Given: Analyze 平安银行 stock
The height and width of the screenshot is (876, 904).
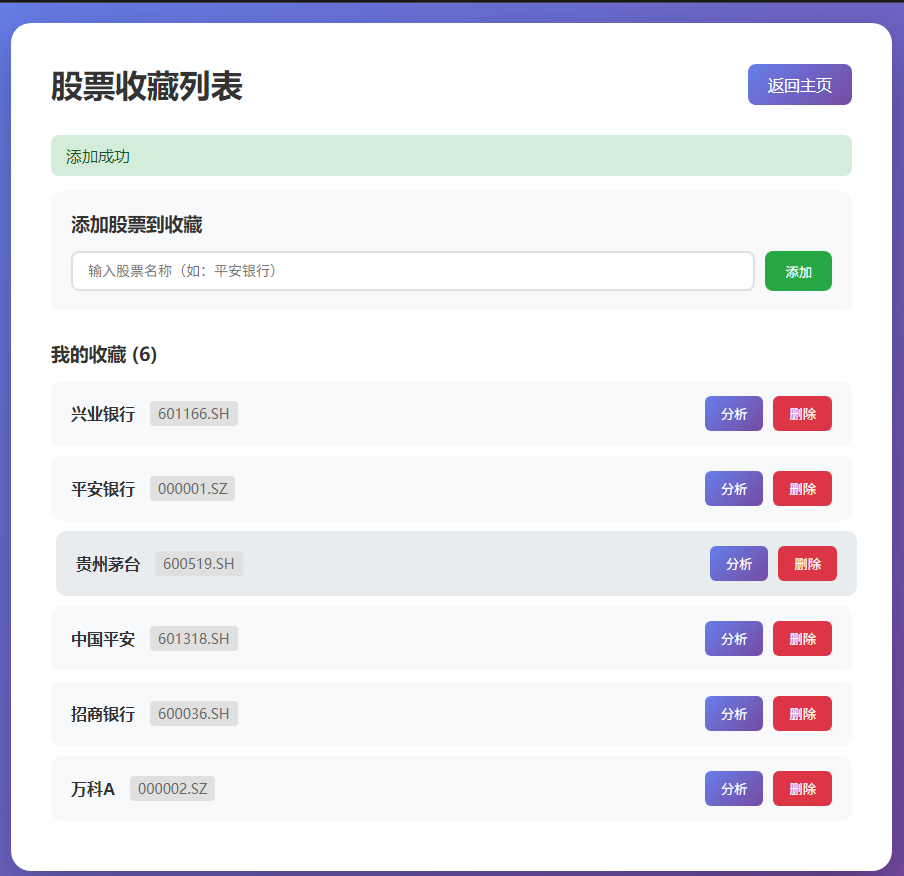Looking at the screenshot, I should (x=733, y=488).
